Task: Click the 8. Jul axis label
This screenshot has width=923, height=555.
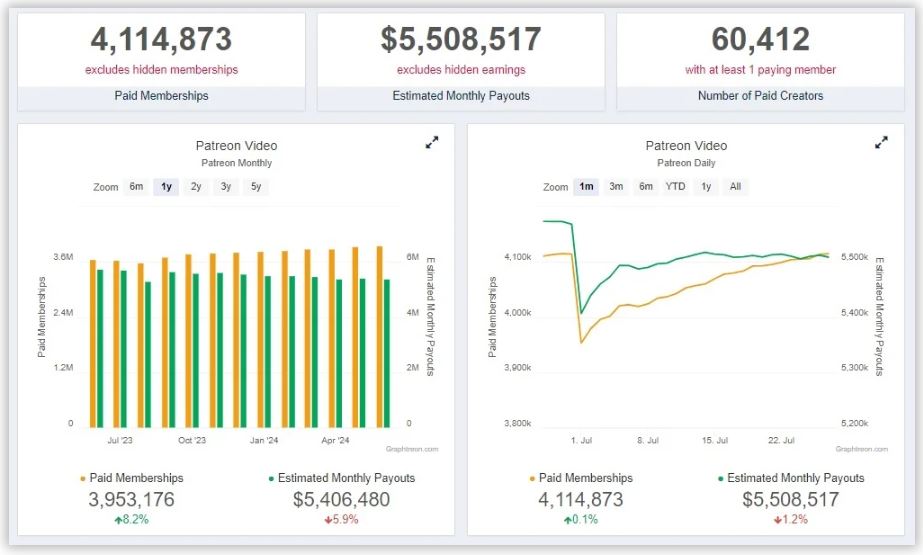Action: (x=648, y=440)
